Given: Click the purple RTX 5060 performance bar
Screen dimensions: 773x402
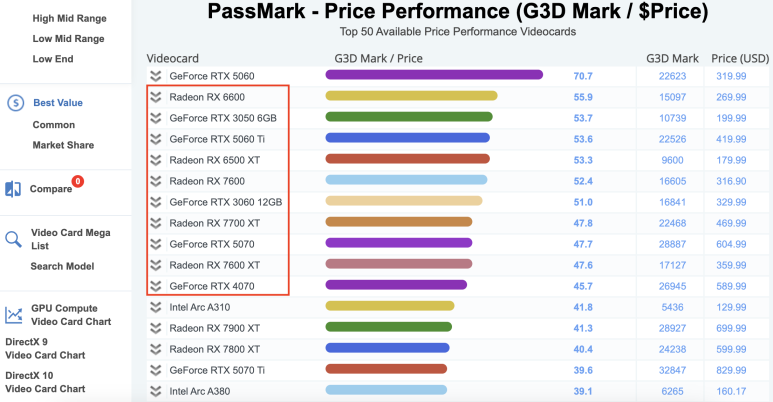Looking at the screenshot, I should coord(434,74).
